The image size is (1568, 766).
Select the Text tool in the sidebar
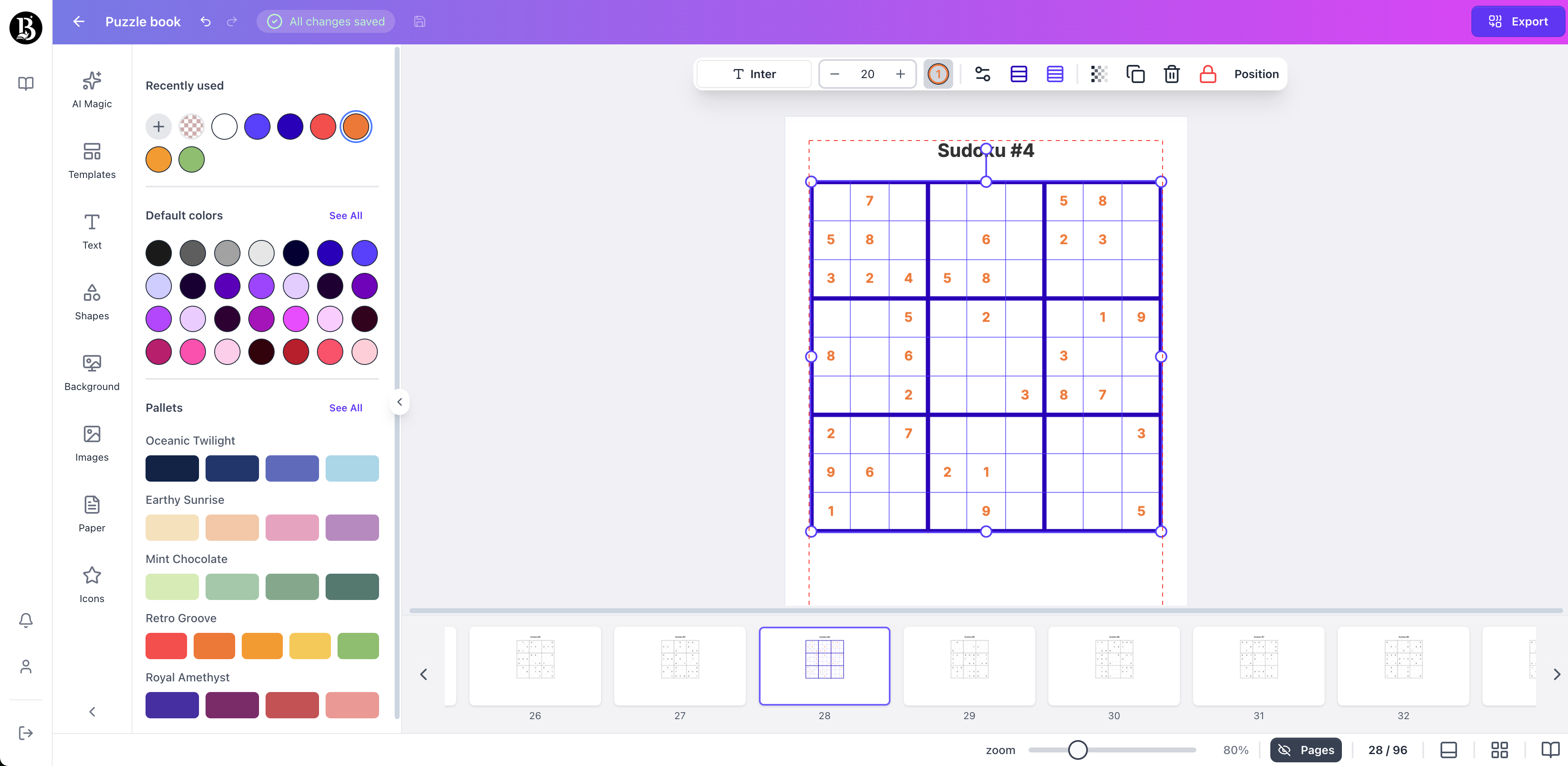click(91, 231)
